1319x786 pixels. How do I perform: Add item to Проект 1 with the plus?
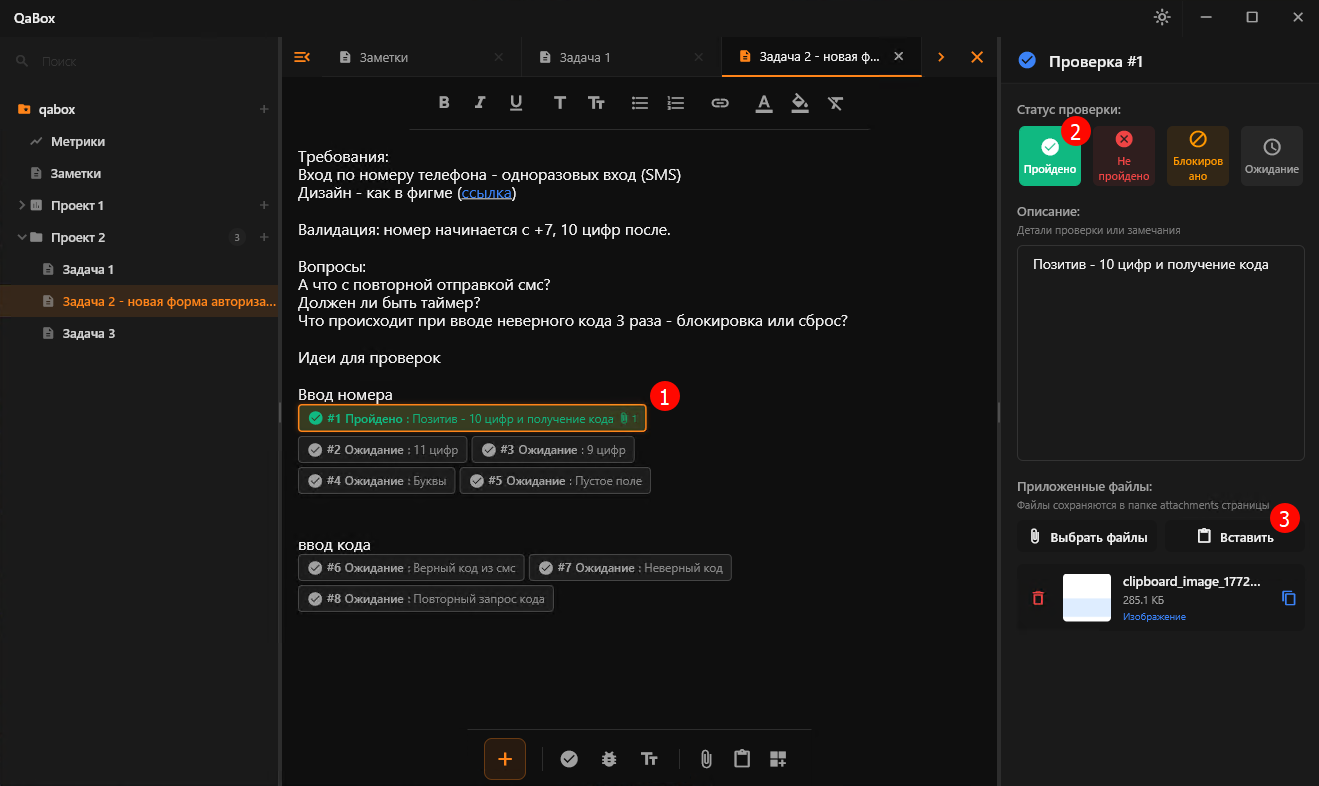pyautogui.click(x=264, y=205)
